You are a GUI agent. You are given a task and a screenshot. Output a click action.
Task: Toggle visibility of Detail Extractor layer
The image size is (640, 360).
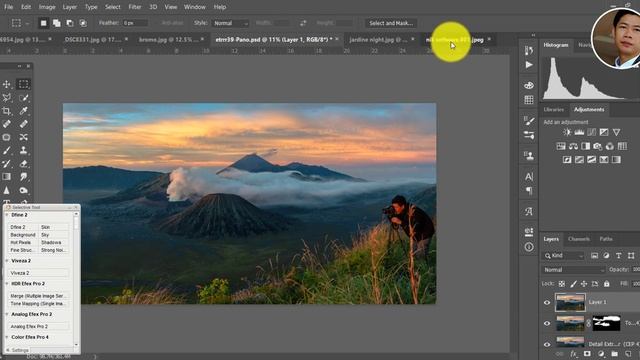pyautogui.click(x=547, y=344)
